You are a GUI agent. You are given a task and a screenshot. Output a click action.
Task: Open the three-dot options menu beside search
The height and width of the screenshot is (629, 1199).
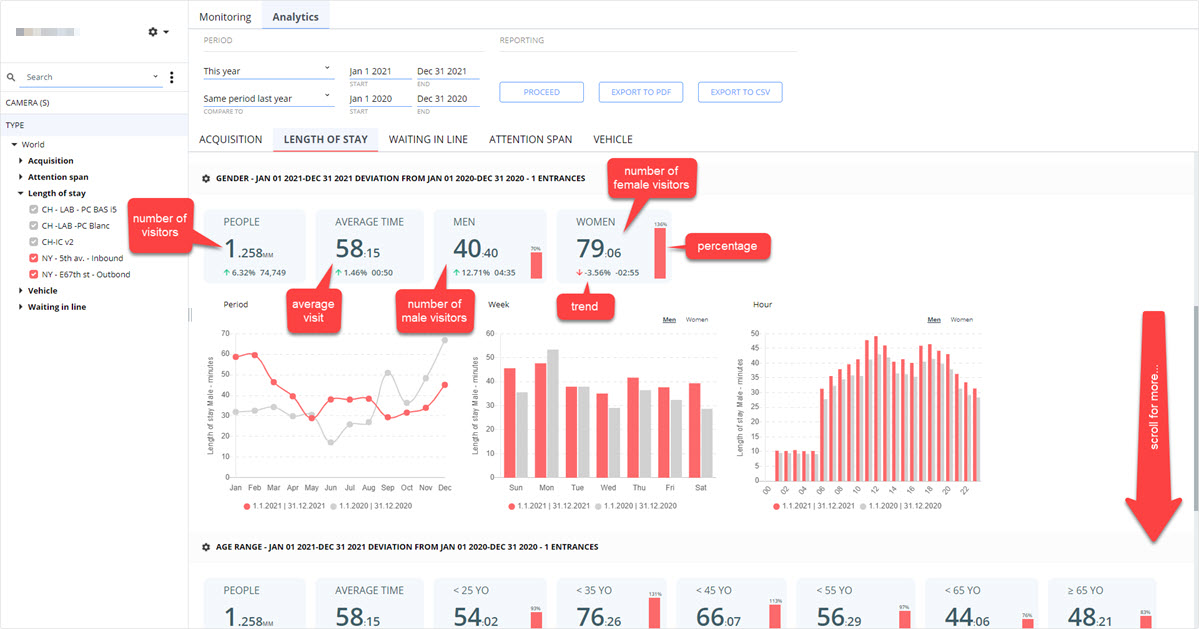click(171, 77)
